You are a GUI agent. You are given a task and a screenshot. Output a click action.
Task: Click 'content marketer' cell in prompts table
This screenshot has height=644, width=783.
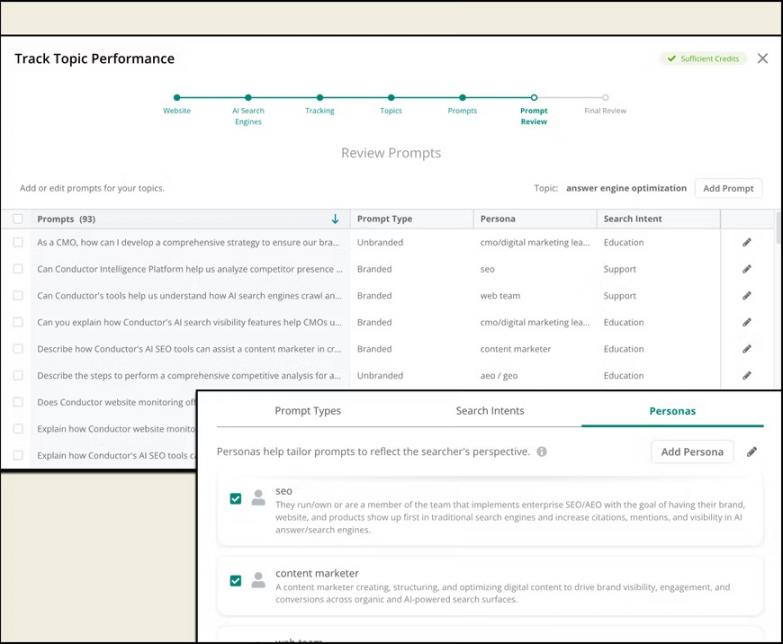[x=515, y=349]
